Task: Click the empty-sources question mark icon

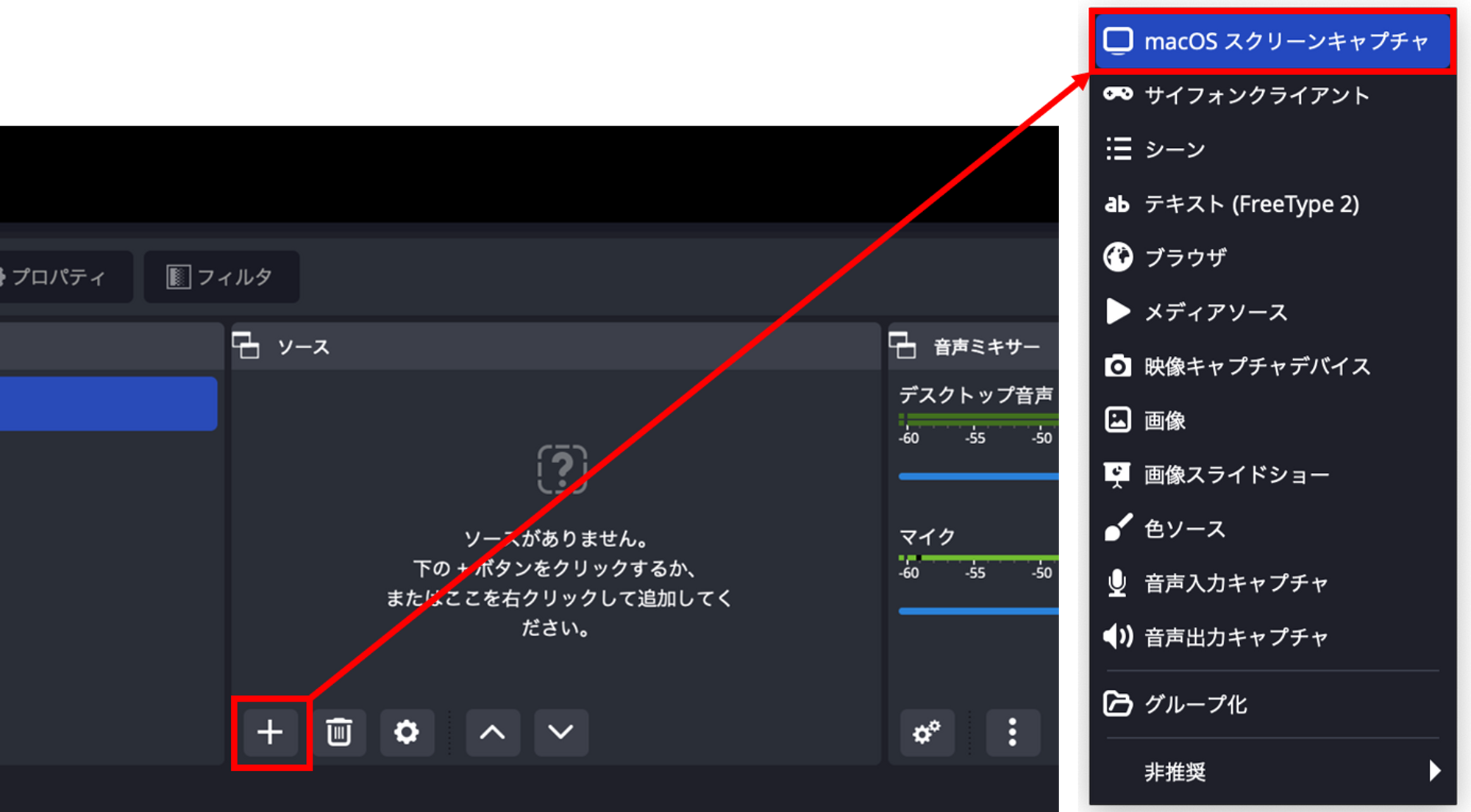Action: pyautogui.click(x=562, y=469)
